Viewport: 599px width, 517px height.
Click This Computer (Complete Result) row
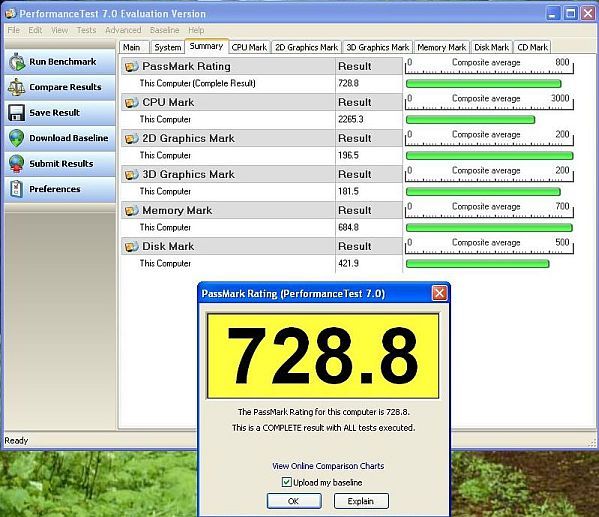tap(262, 84)
